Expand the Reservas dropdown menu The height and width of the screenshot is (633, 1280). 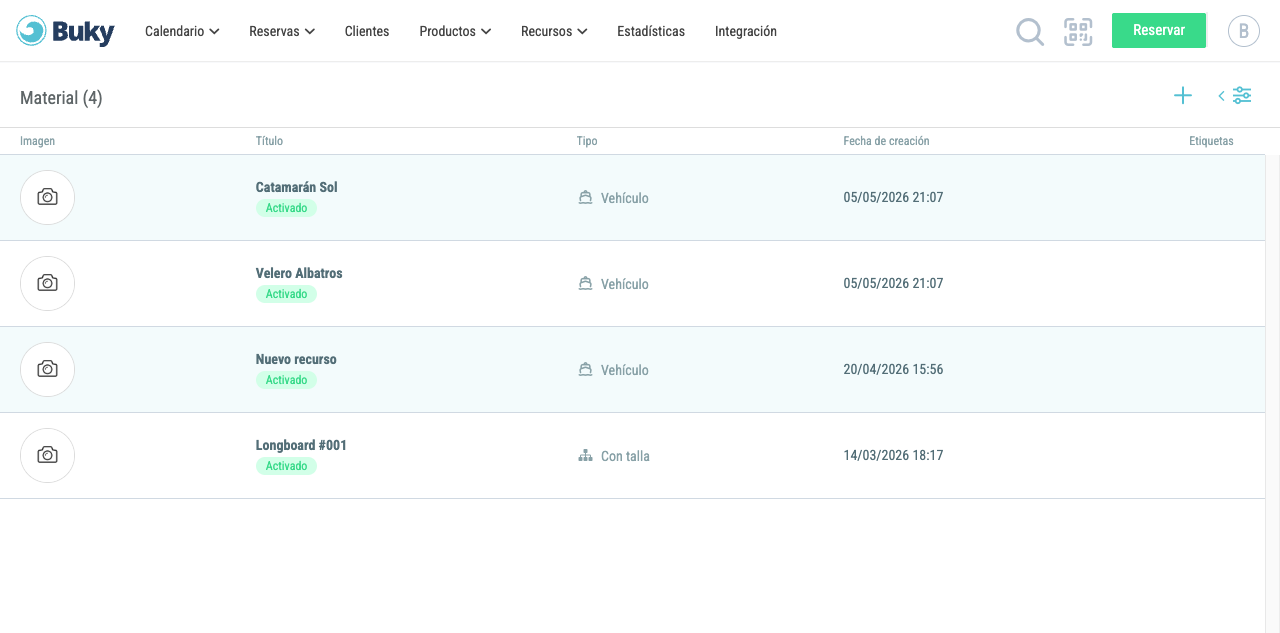(282, 31)
